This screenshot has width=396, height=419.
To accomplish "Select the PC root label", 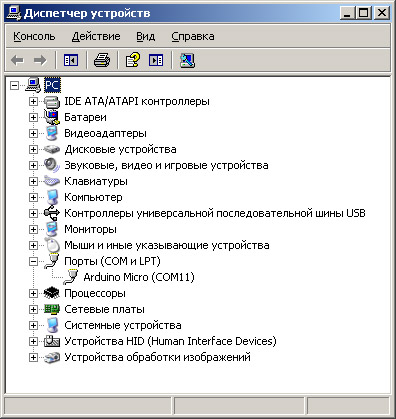I will [x=52, y=85].
